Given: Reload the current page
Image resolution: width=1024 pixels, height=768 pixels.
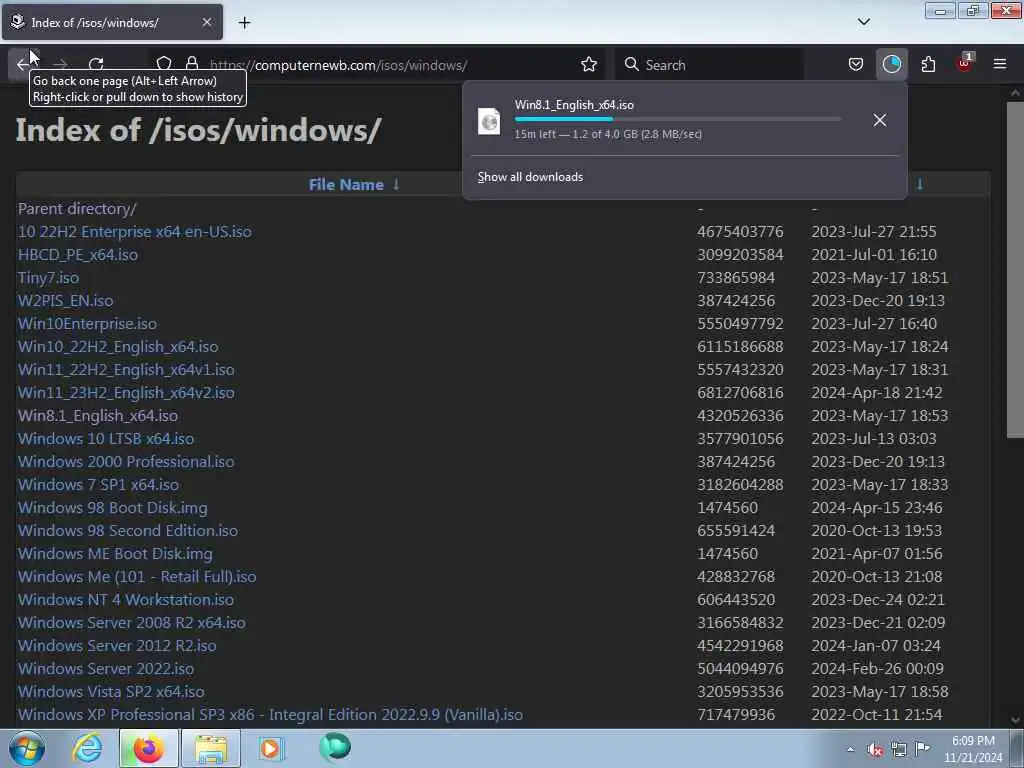Looking at the screenshot, I should click(96, 64).
